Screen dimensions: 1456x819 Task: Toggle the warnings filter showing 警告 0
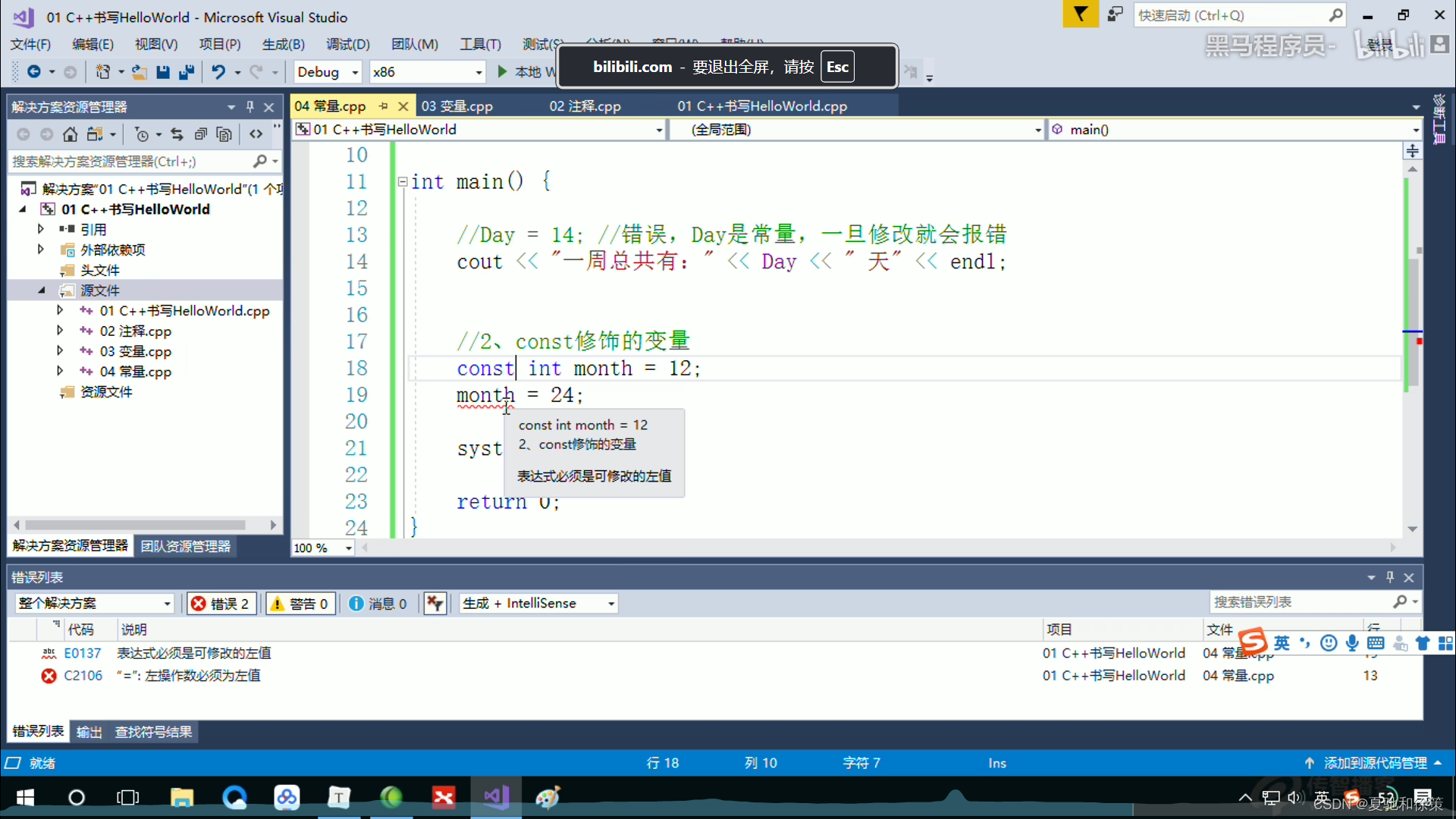click(x=300, y=604)
